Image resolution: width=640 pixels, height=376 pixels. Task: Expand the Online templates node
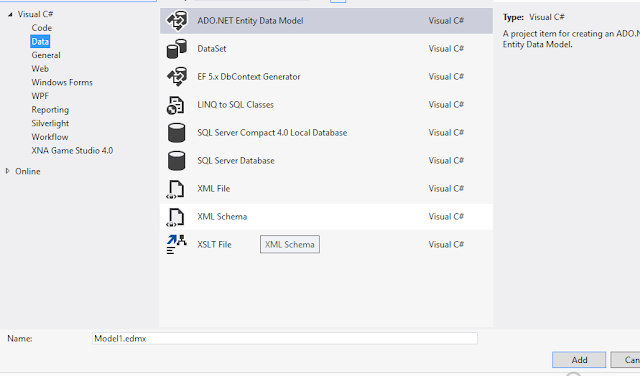pyautogui.click(x=7, y=171)
